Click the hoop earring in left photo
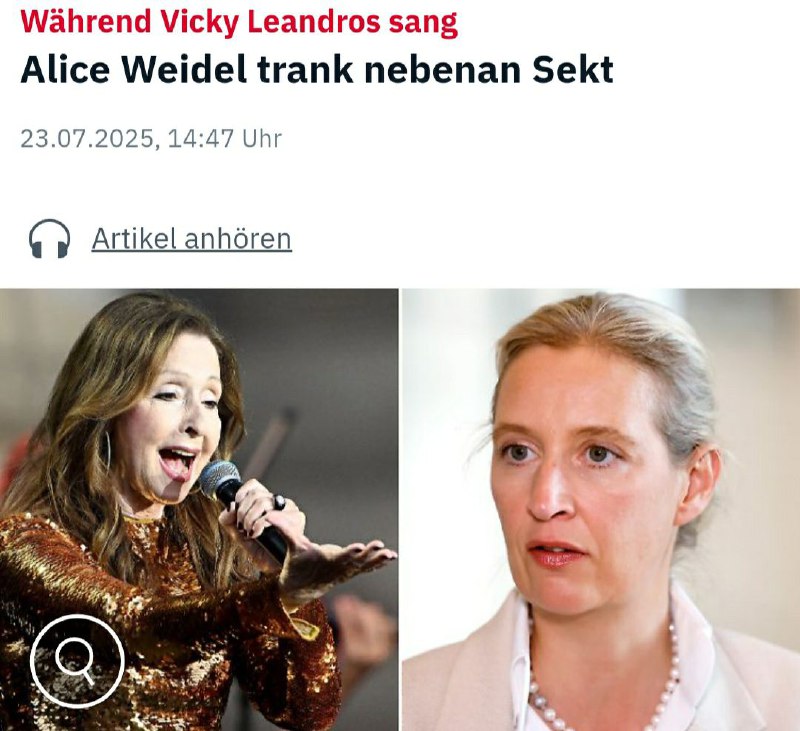The width and height of the screenshot is (800, 731). coord(106,450)
